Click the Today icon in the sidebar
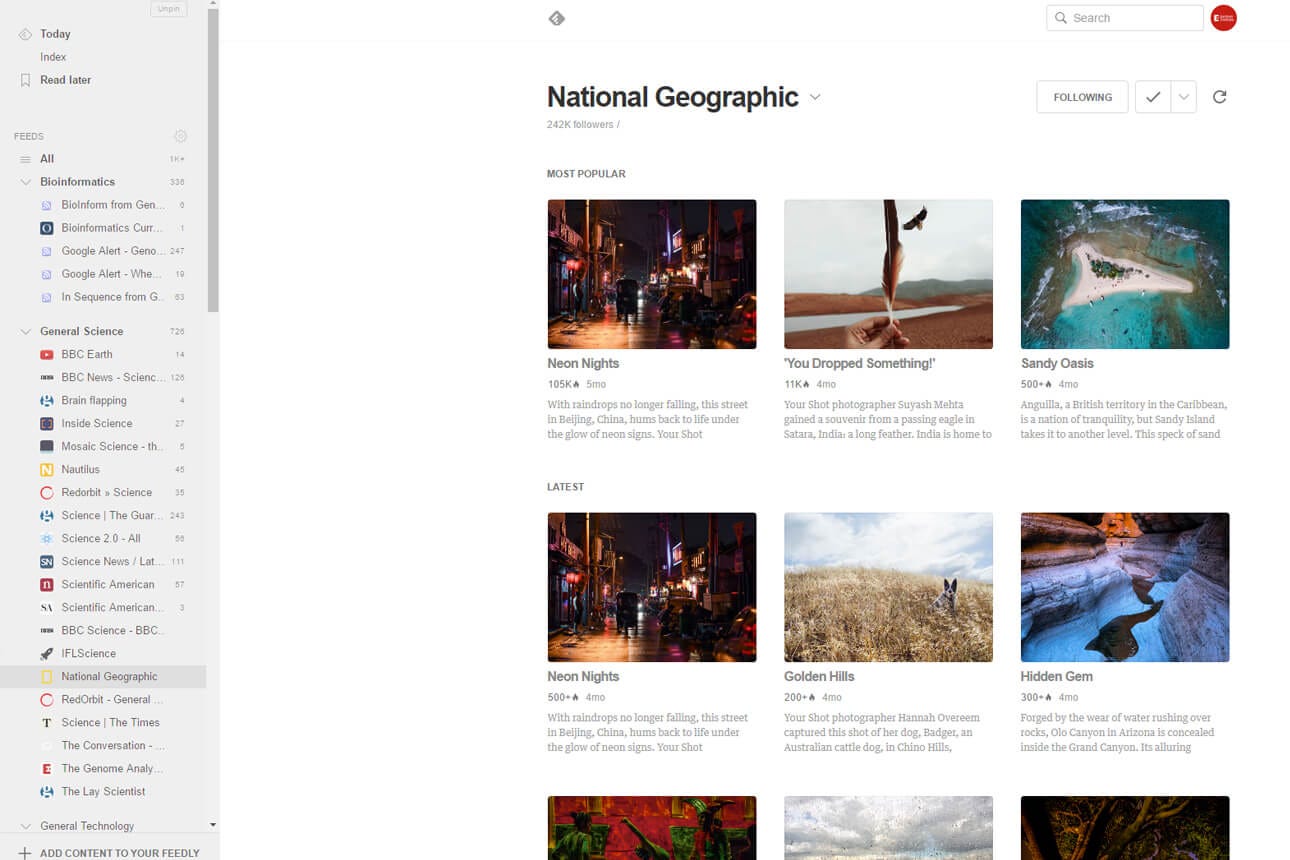The width and height of the screenshot is (1290, 860). [25, 34]
